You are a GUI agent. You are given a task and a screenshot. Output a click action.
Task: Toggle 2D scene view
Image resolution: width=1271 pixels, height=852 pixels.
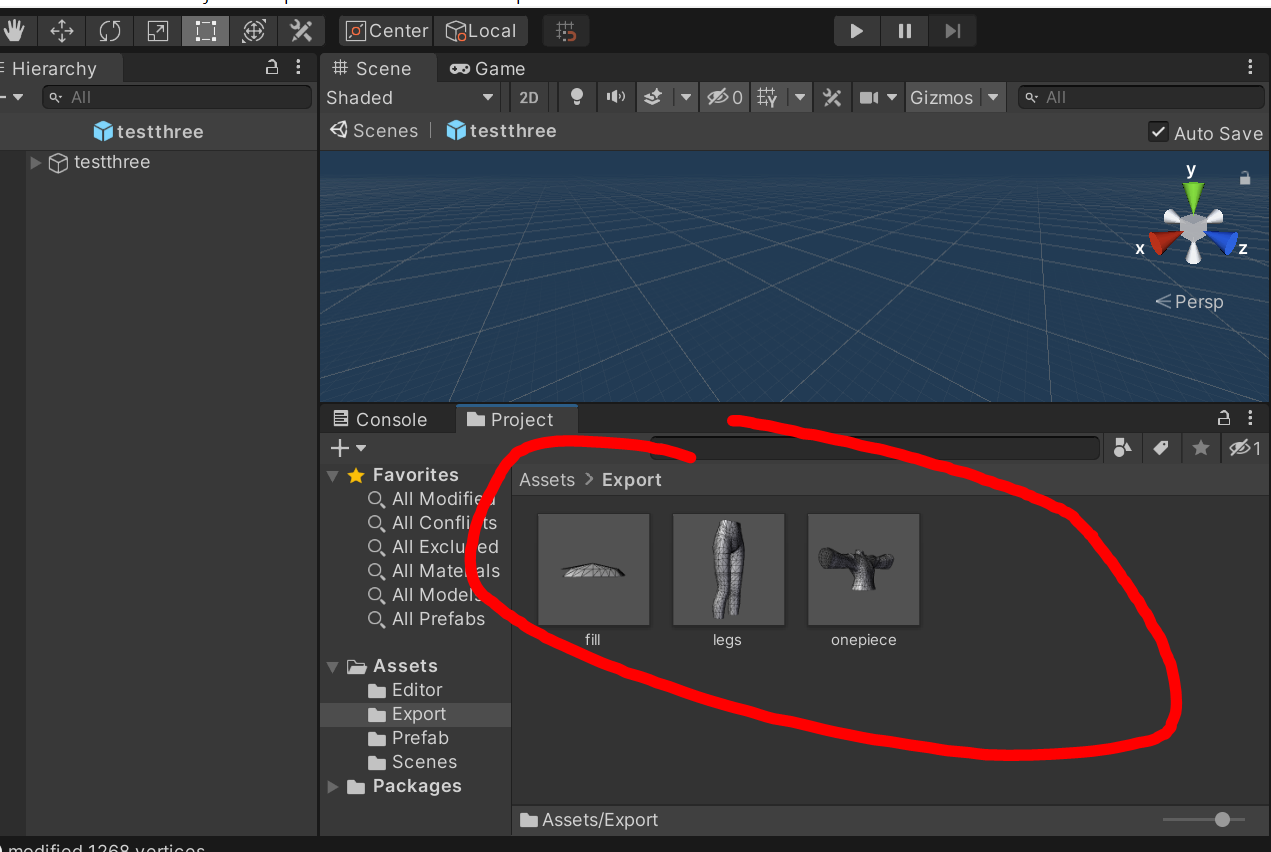tap(529, 97)
